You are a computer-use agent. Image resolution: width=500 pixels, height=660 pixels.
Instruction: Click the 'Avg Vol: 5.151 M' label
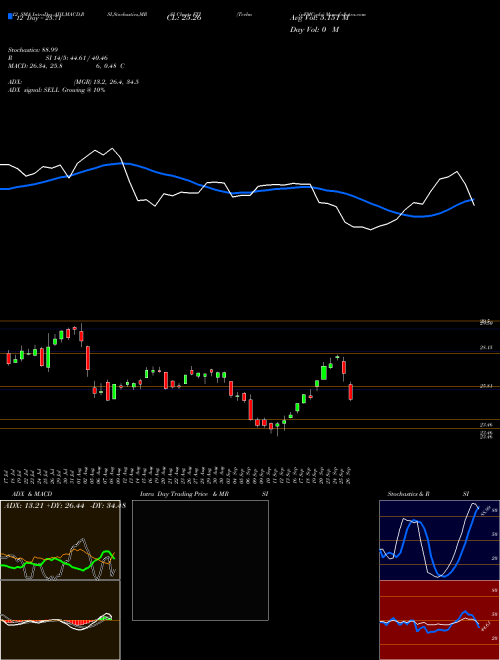point(319,18)
